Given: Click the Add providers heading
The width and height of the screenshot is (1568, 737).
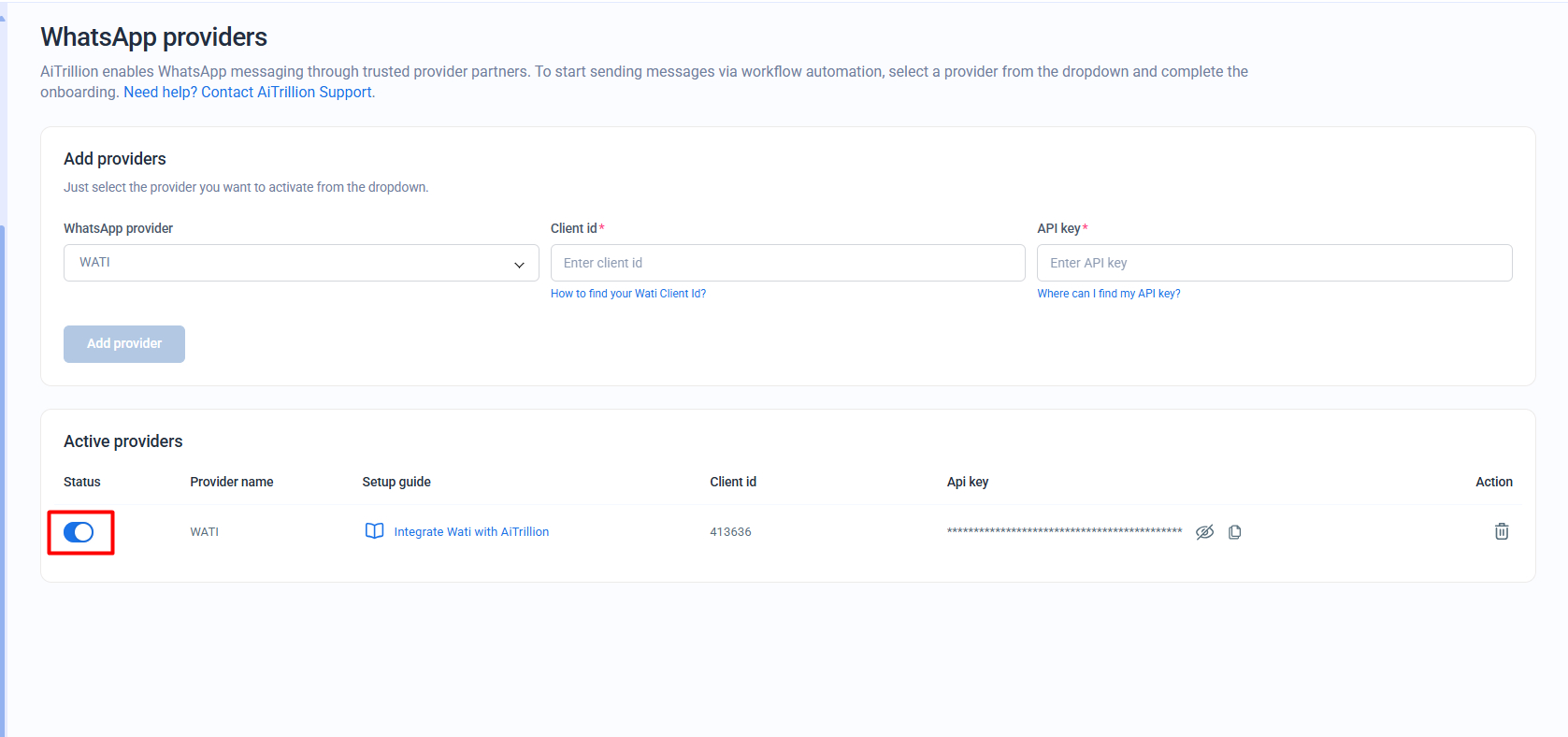Looking at the screenshot, I should (115, 159).
